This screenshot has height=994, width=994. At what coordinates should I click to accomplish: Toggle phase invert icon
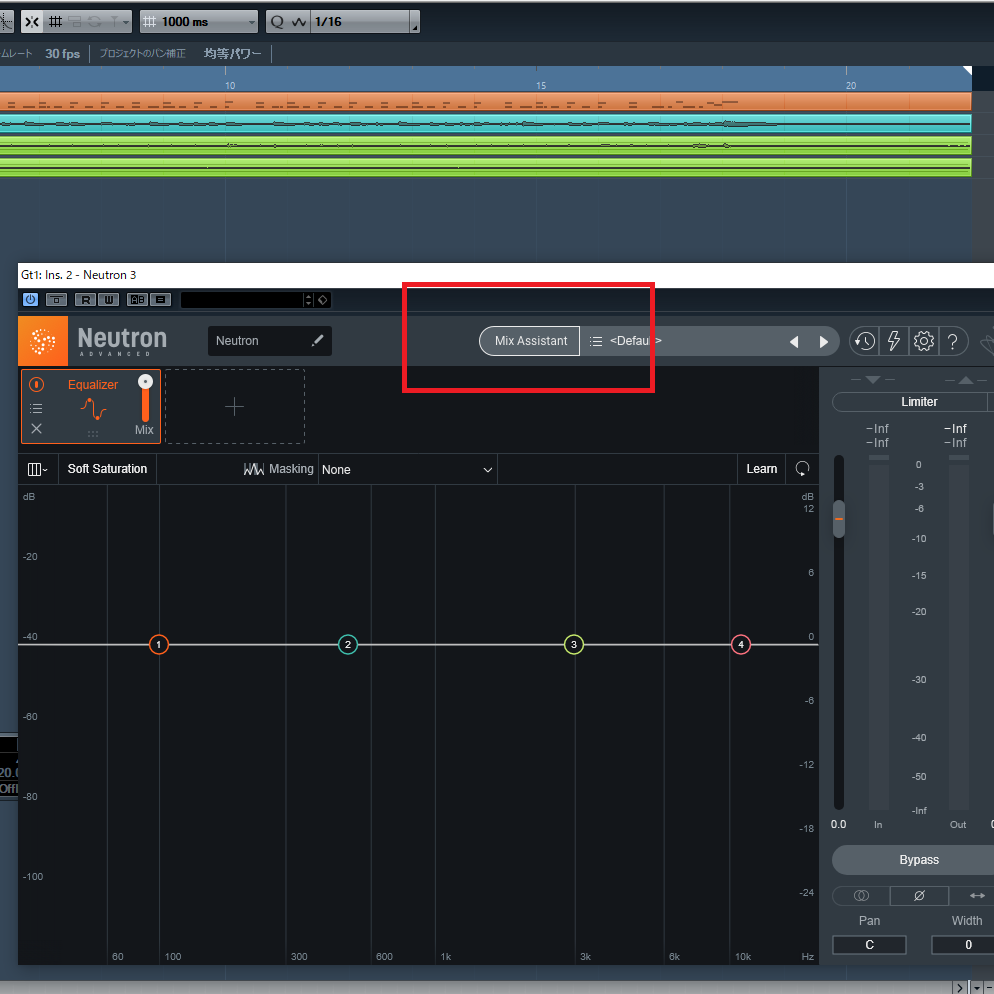pyautogui.click(x=919, y=896)
